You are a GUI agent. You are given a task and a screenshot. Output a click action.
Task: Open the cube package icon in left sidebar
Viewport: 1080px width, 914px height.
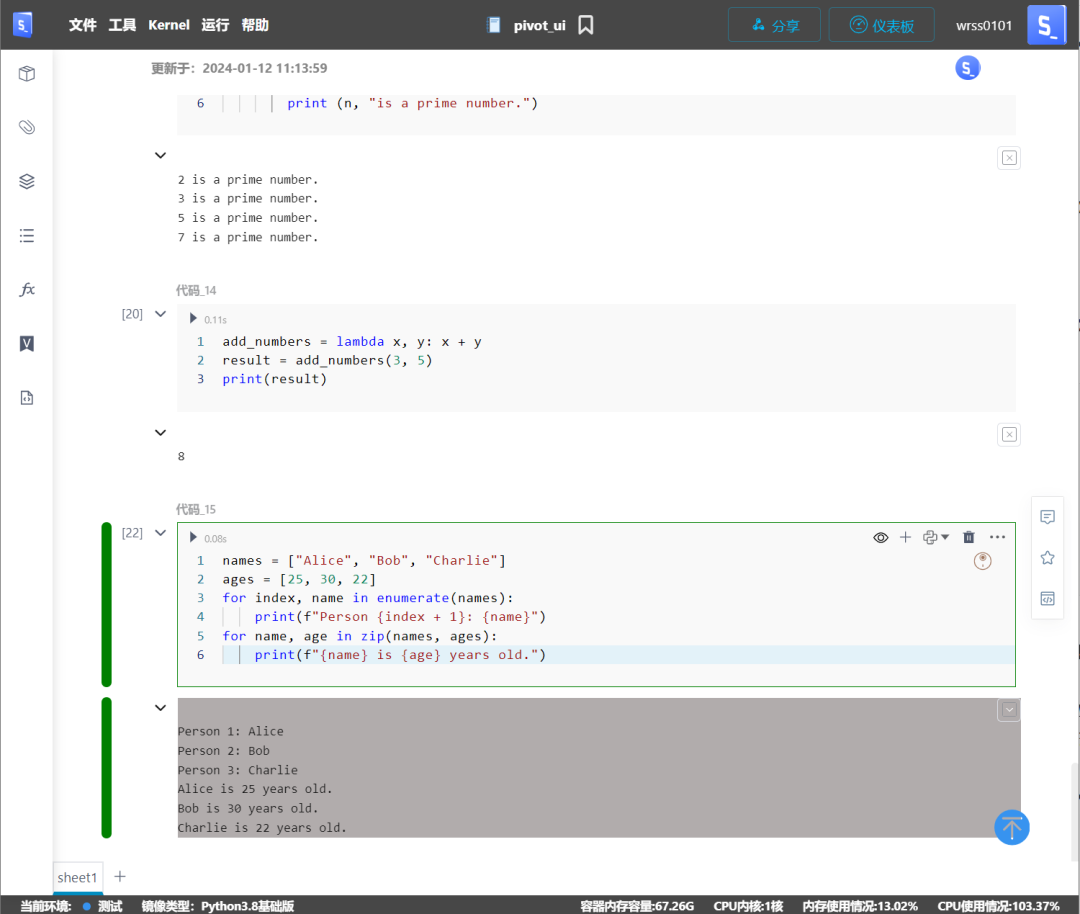[x=27, y=73]
